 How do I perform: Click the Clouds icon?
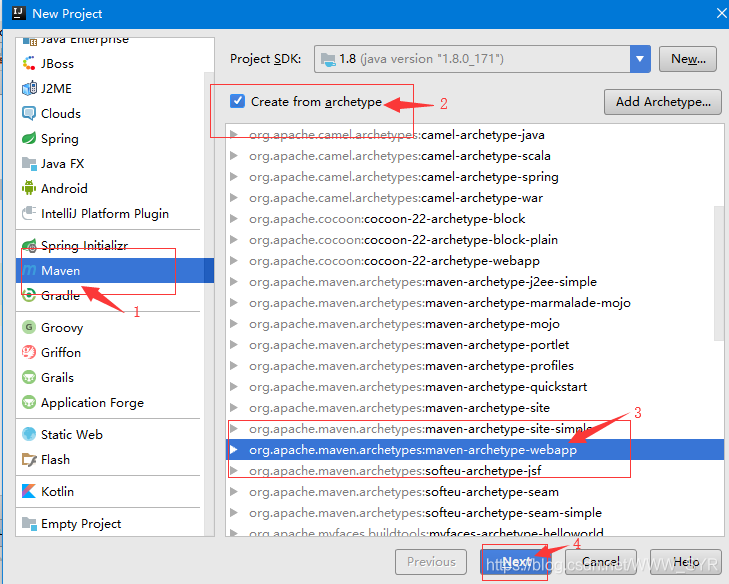pyautogui.click(x=29, y=113)
